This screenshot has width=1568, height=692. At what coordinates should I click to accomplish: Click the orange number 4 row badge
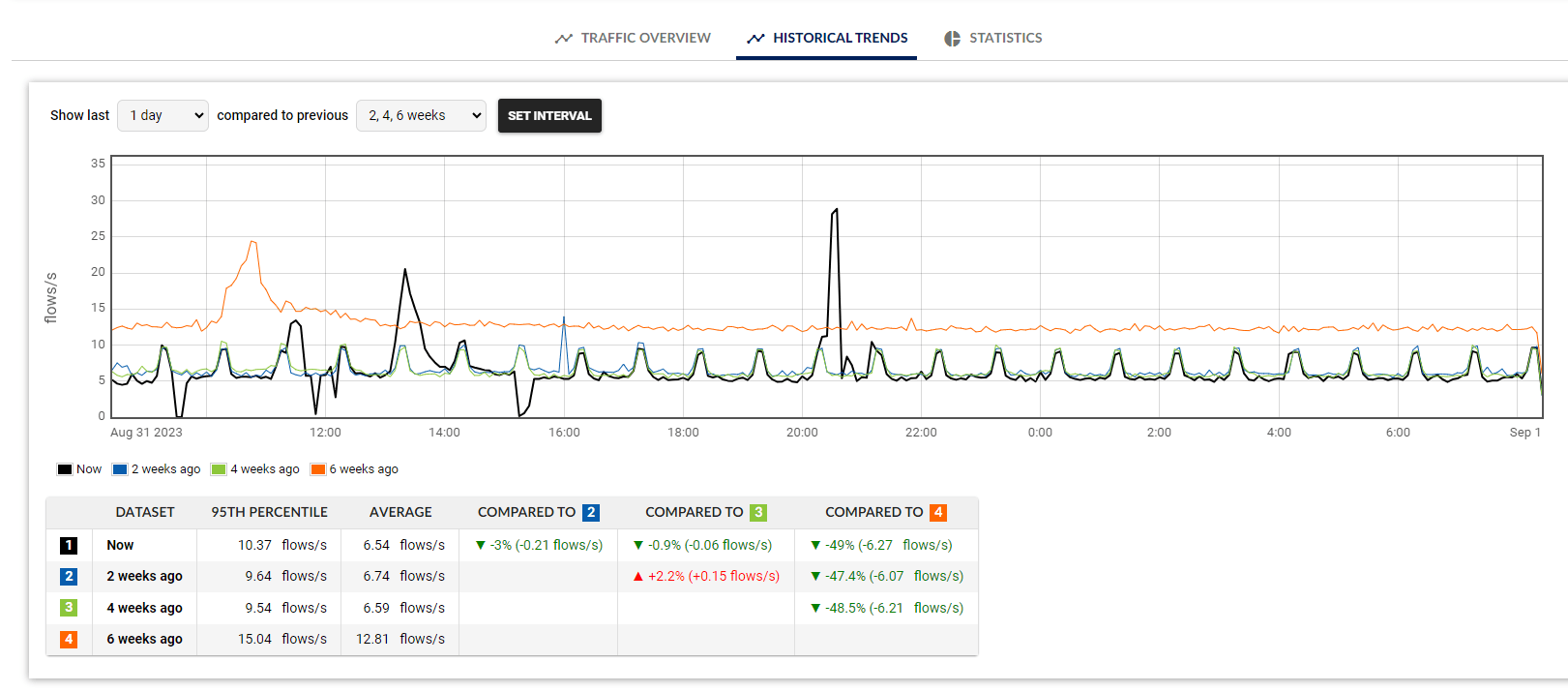(x=69, y=640)
